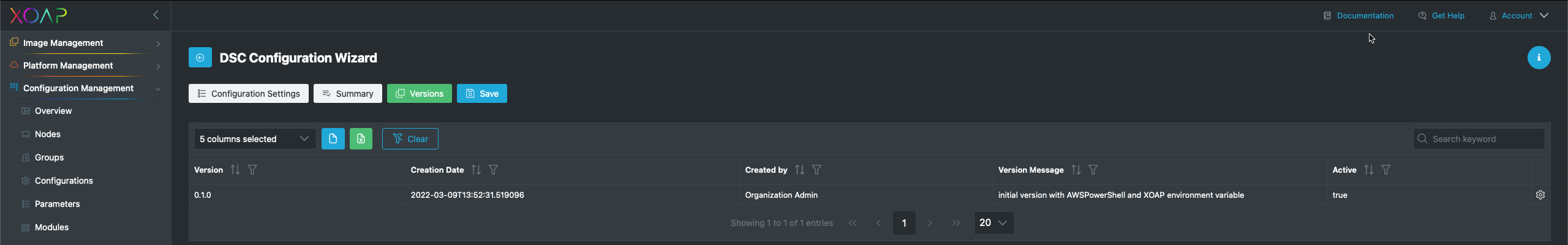Filter the Active column
The width and height of the screenshot is (1568, 245).
[x=1385, y=170]
